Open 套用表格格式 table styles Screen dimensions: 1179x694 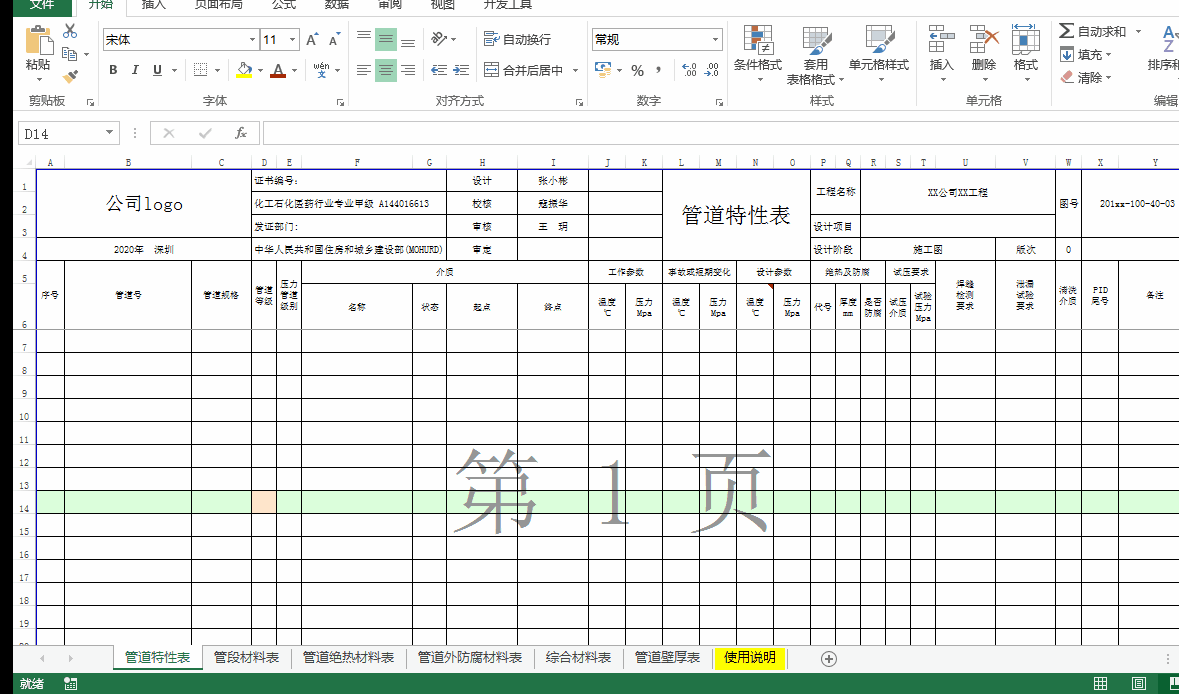pyautogui.click(x=815, y=54)
